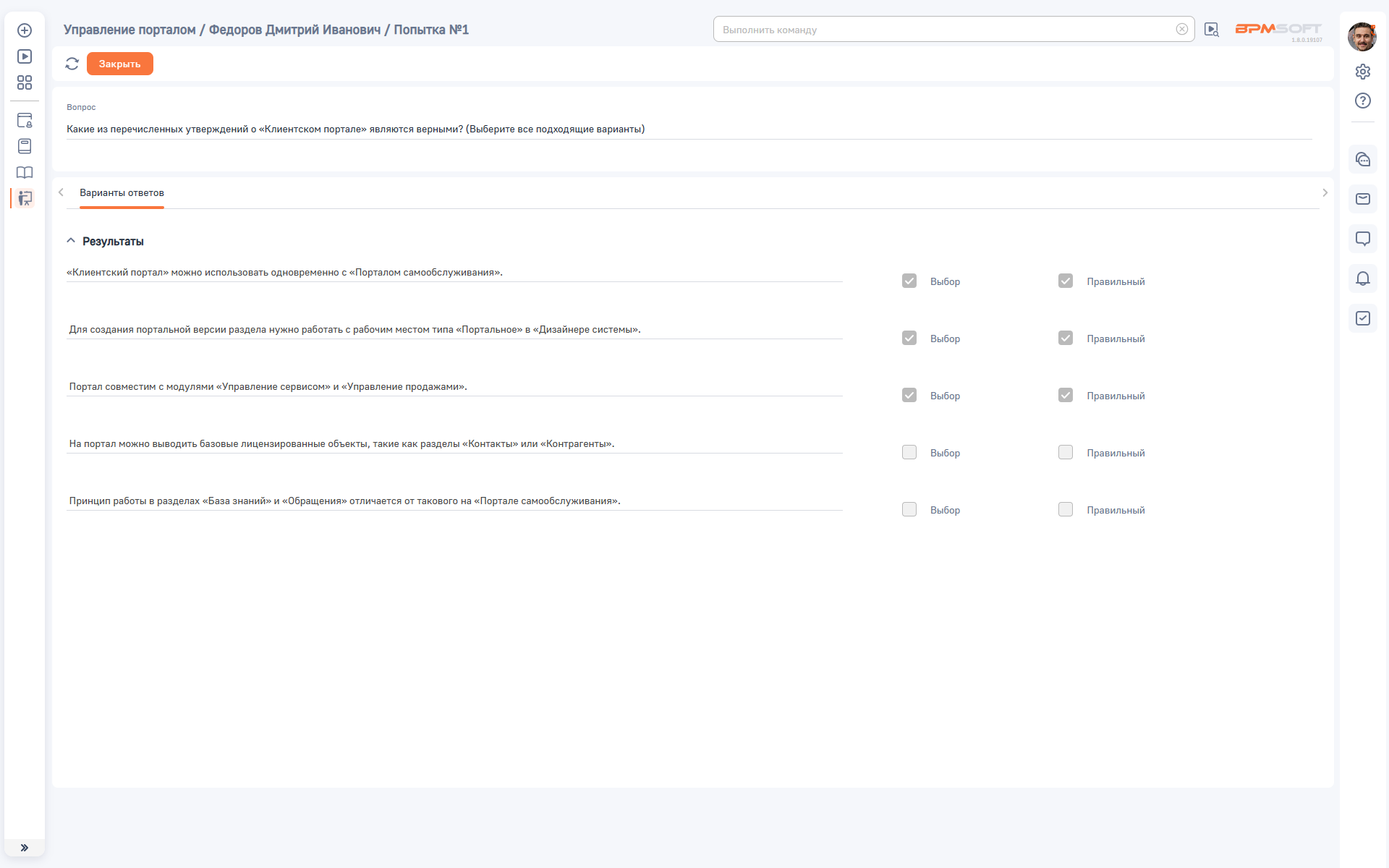Screen dimensions: 1389x868
Task: Expand the left sidebar with the double chevron
Action: click(x=25, y=848)
